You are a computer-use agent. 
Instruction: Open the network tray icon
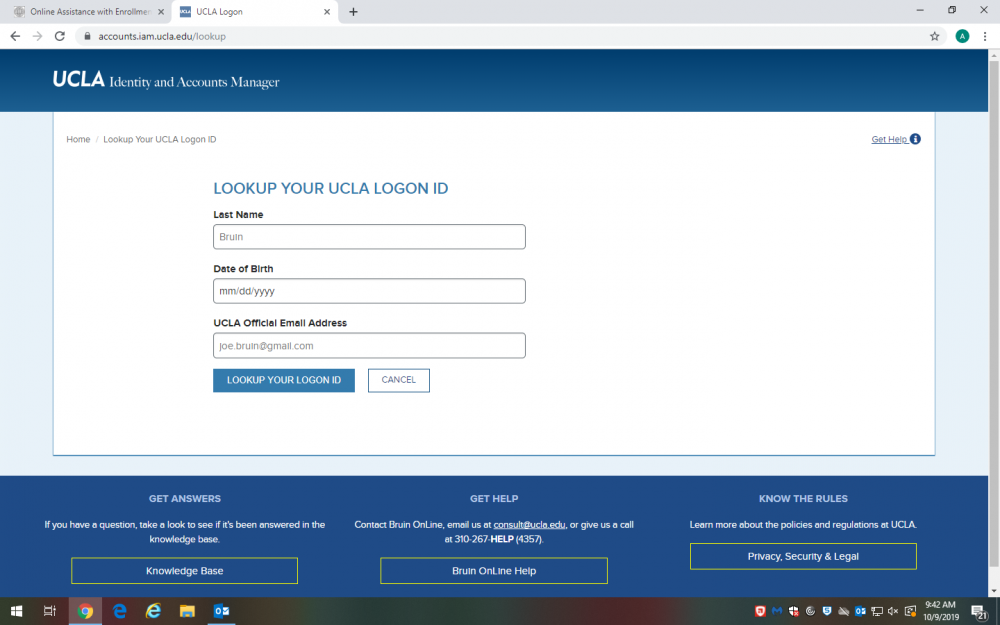(877, 611)
